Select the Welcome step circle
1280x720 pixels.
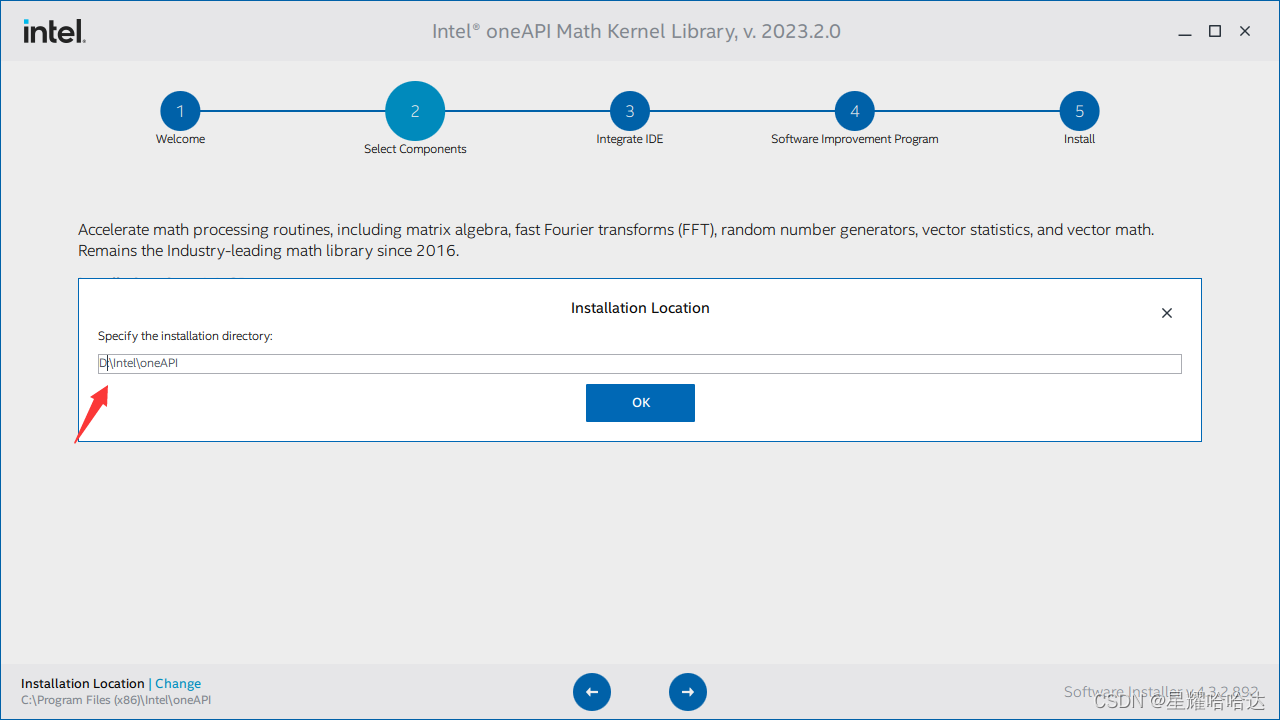[180, 111]
